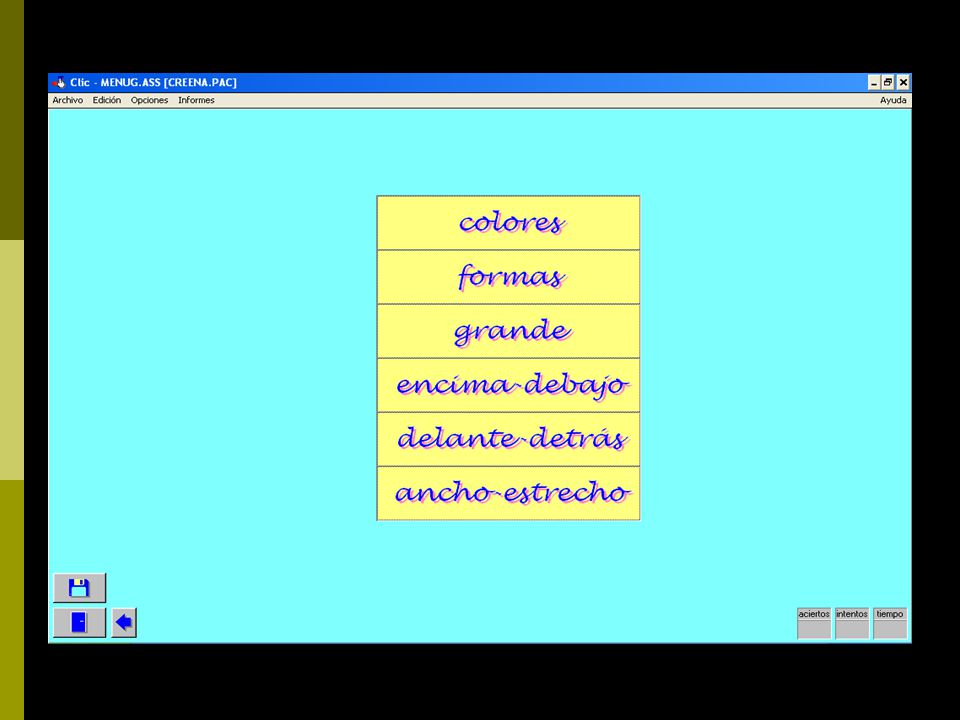Open the Informes menu
960x720 pixels.
[196, 100]
